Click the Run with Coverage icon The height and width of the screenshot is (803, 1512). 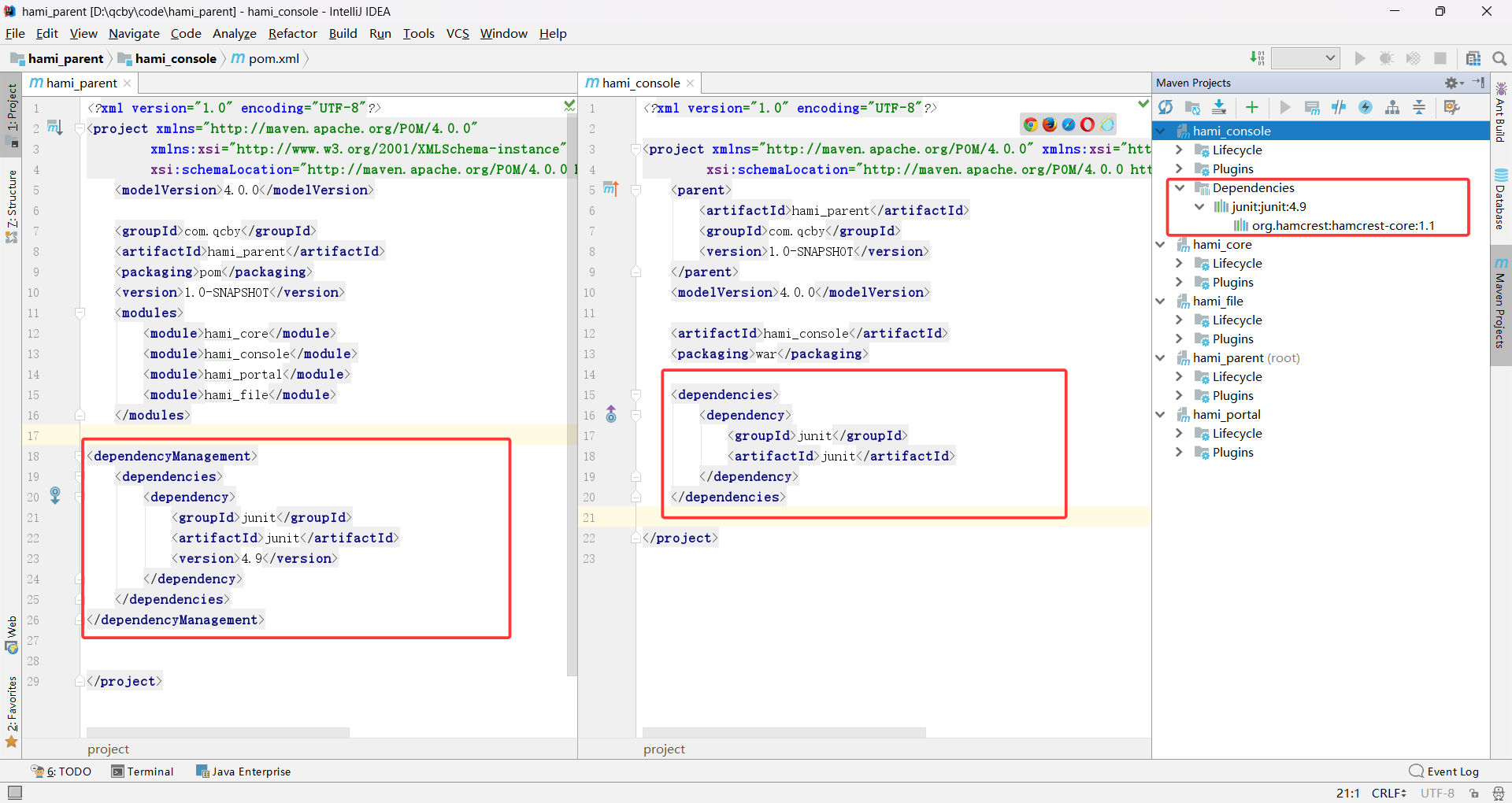[x=1414, y=58]
